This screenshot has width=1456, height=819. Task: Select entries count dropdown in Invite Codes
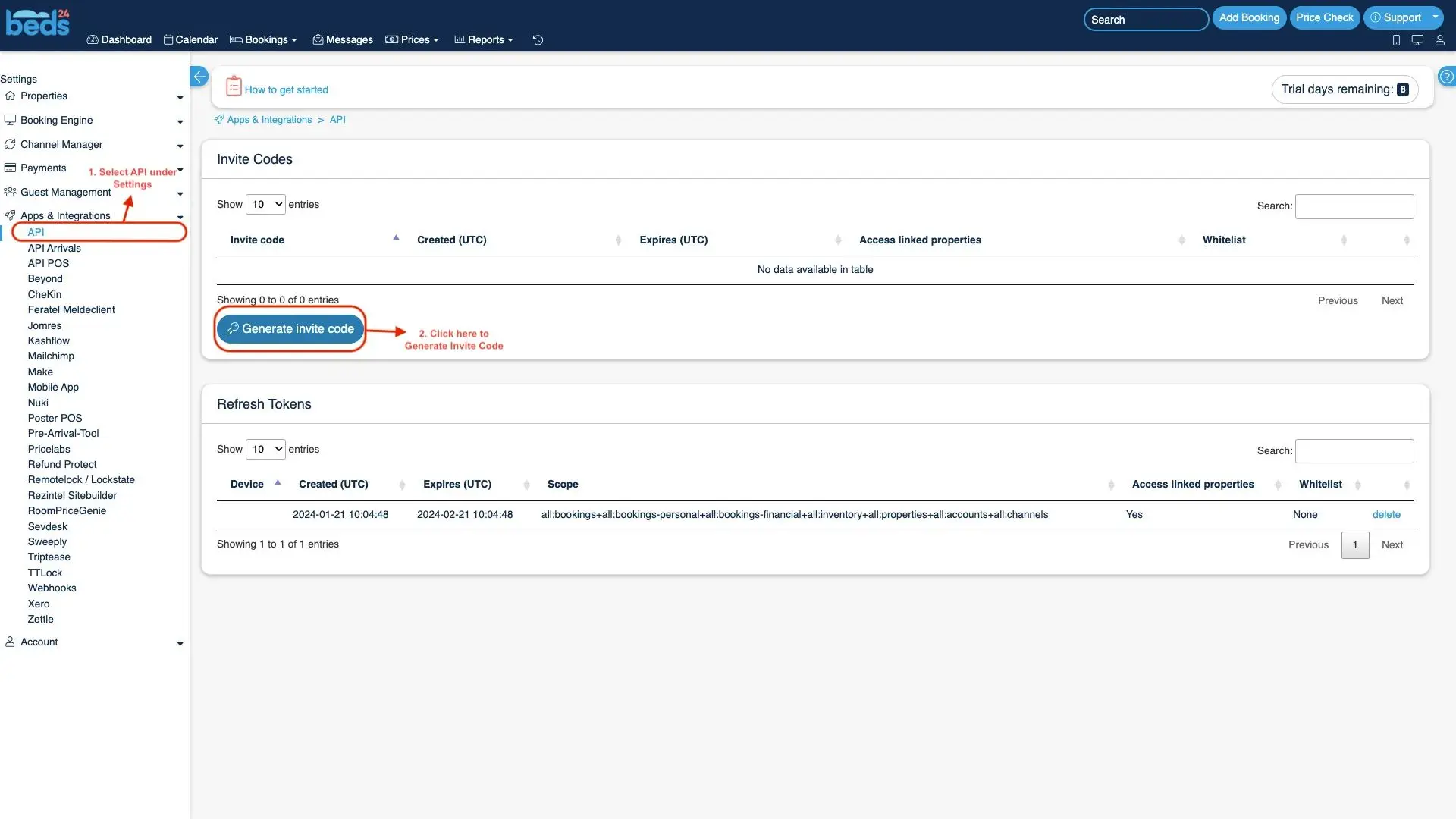(x=266, y=204)
